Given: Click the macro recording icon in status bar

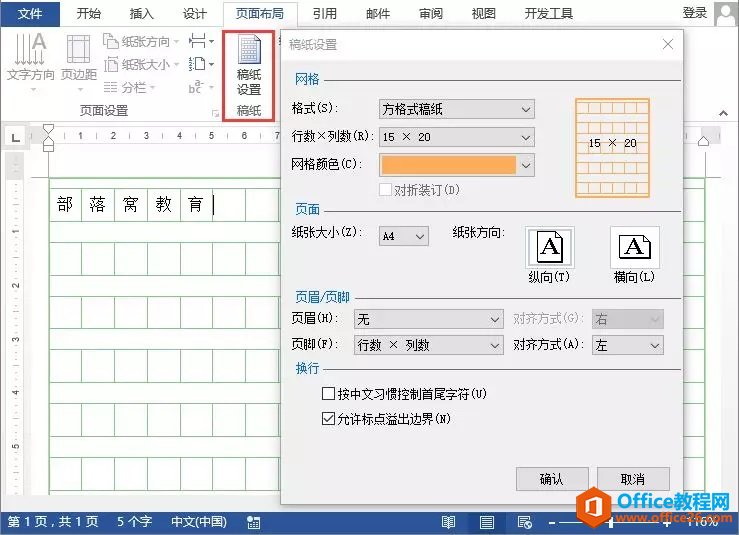Looking at the screenshot, I should pyautogui.click(x=254, y=522).
